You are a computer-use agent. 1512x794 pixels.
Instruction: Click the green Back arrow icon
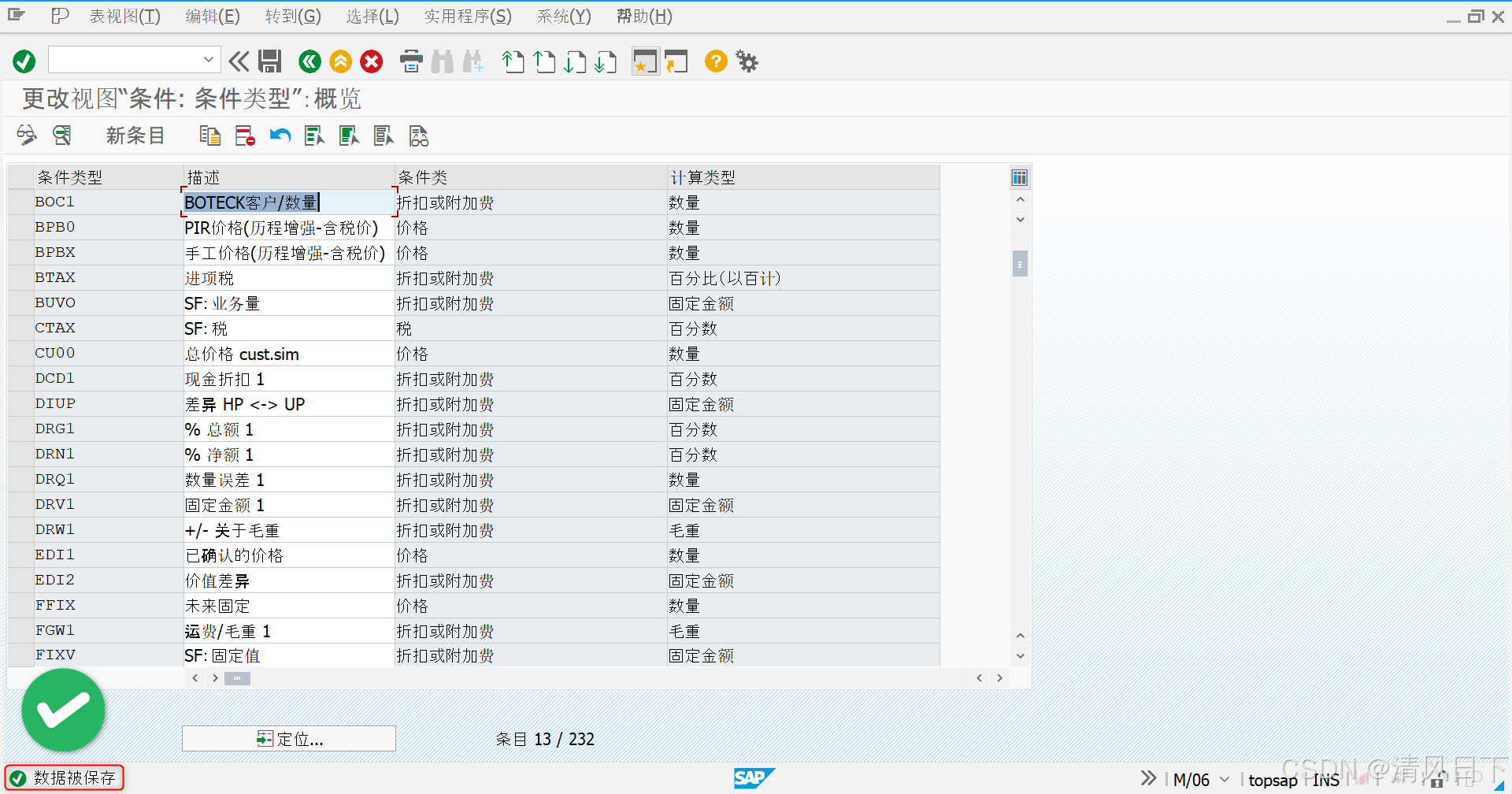[x=310, y=61]
